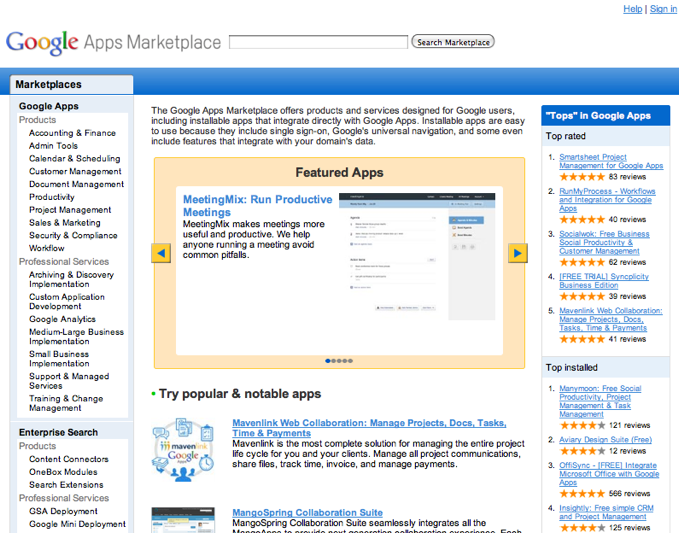Open top installed Aviary Design Suite link
Image resolution: width=679 pixels, height=533 pixels.
(x=605, y=439)
